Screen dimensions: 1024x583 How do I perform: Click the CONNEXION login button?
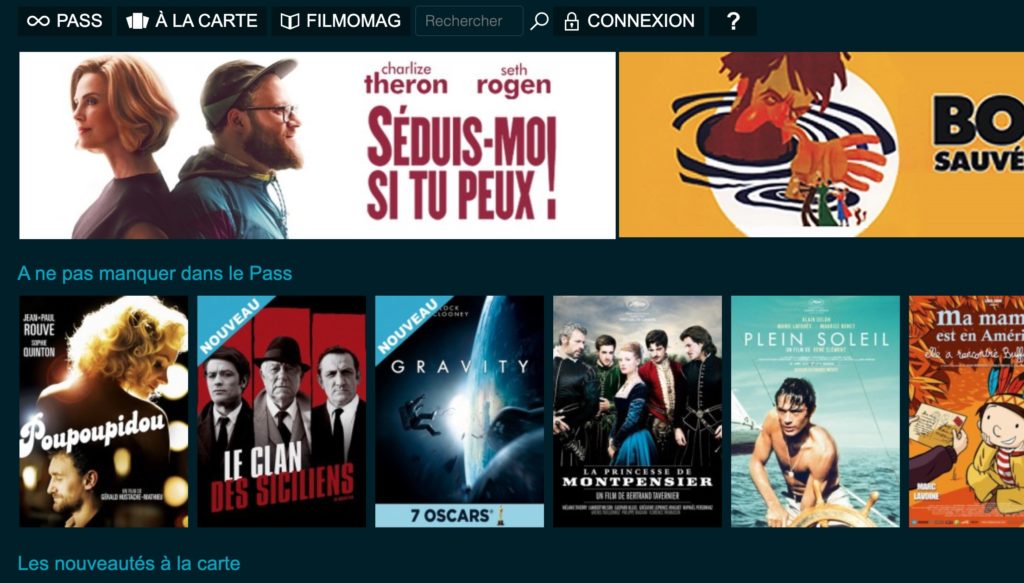[x=629, y=21]
